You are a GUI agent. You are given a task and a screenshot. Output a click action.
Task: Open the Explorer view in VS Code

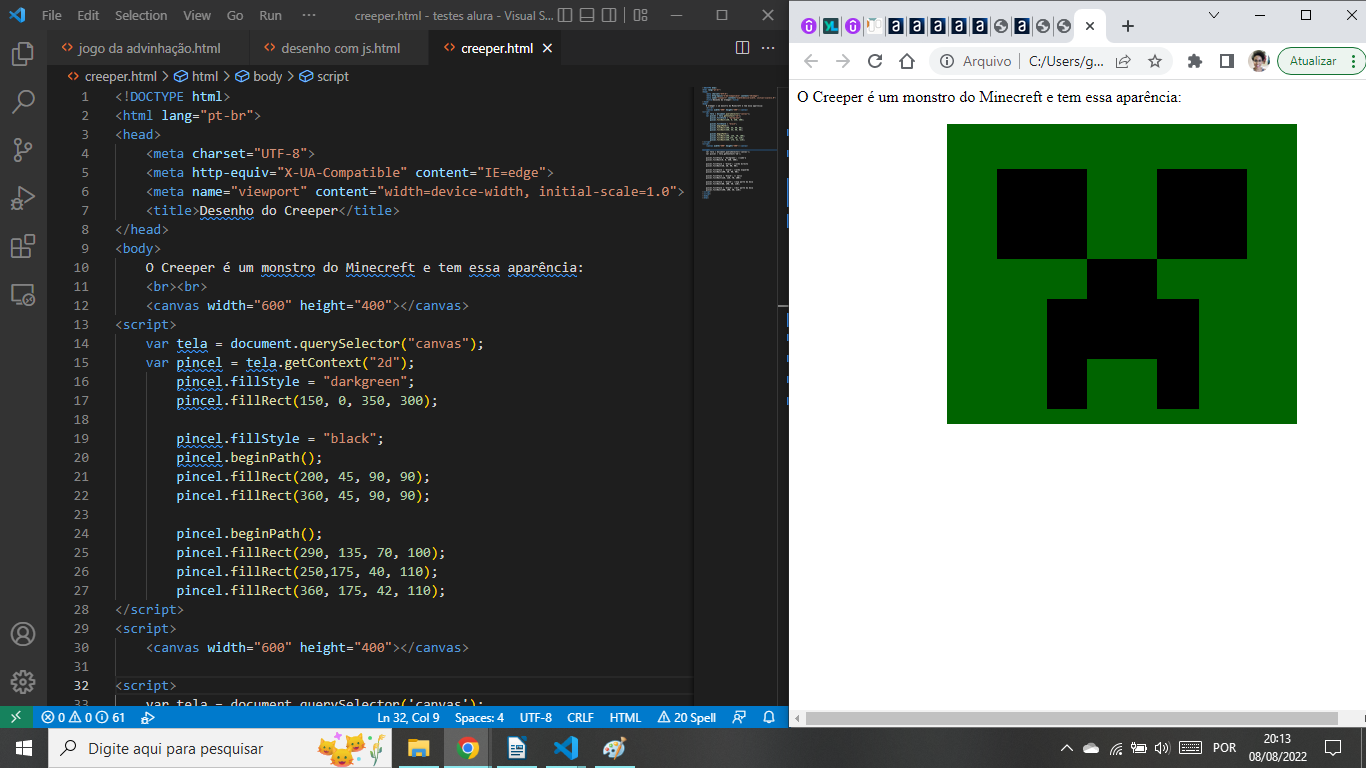23,54
